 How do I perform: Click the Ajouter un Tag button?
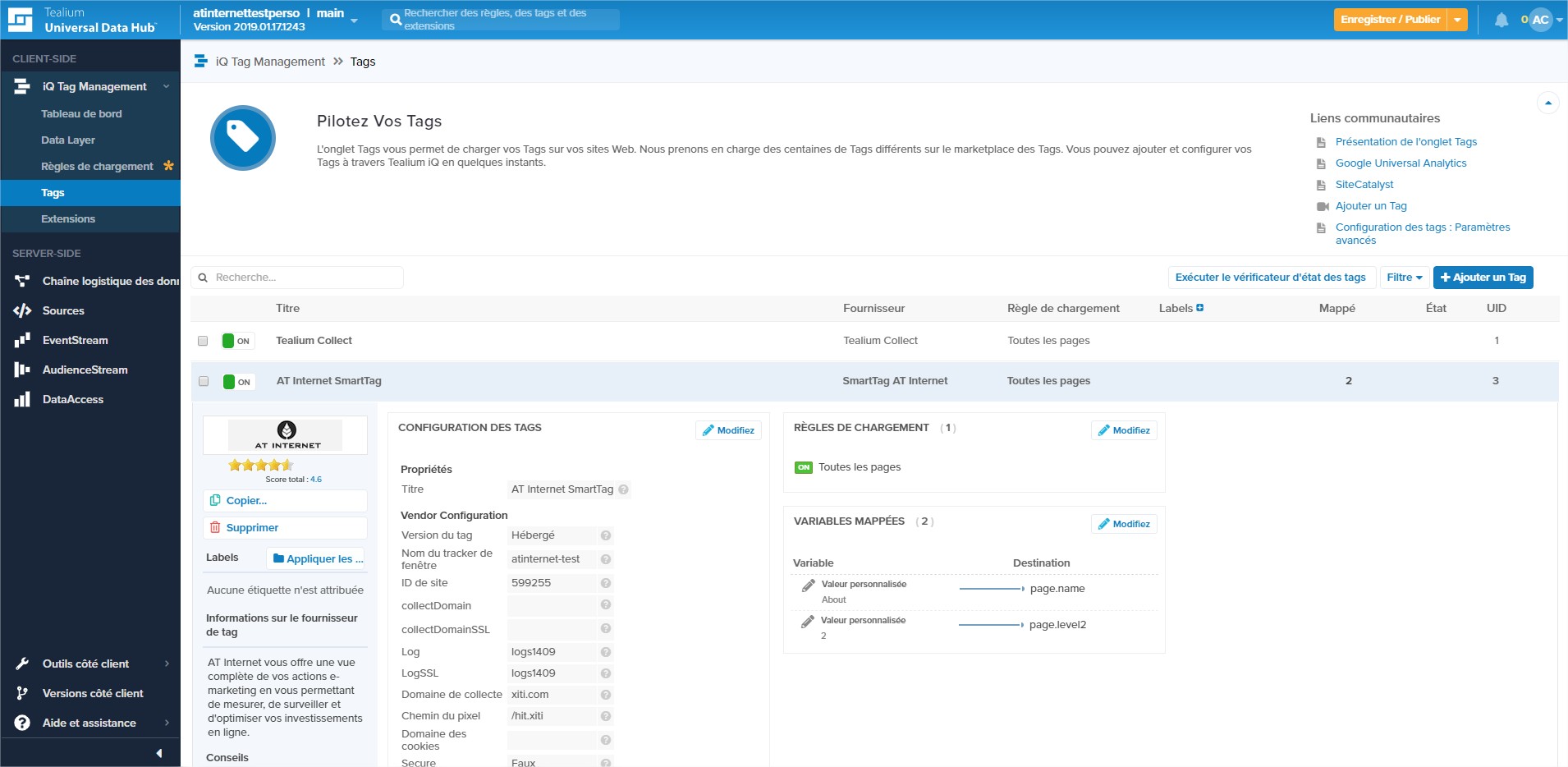pos(1483,278)
